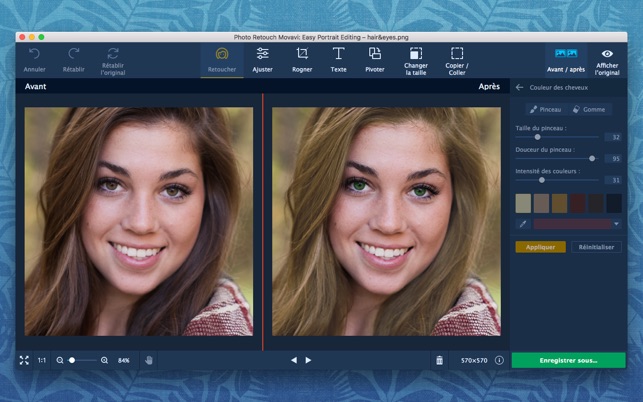Set zoom to 1:1
This screenshot has height=402, width=643.
click(42, 361)
